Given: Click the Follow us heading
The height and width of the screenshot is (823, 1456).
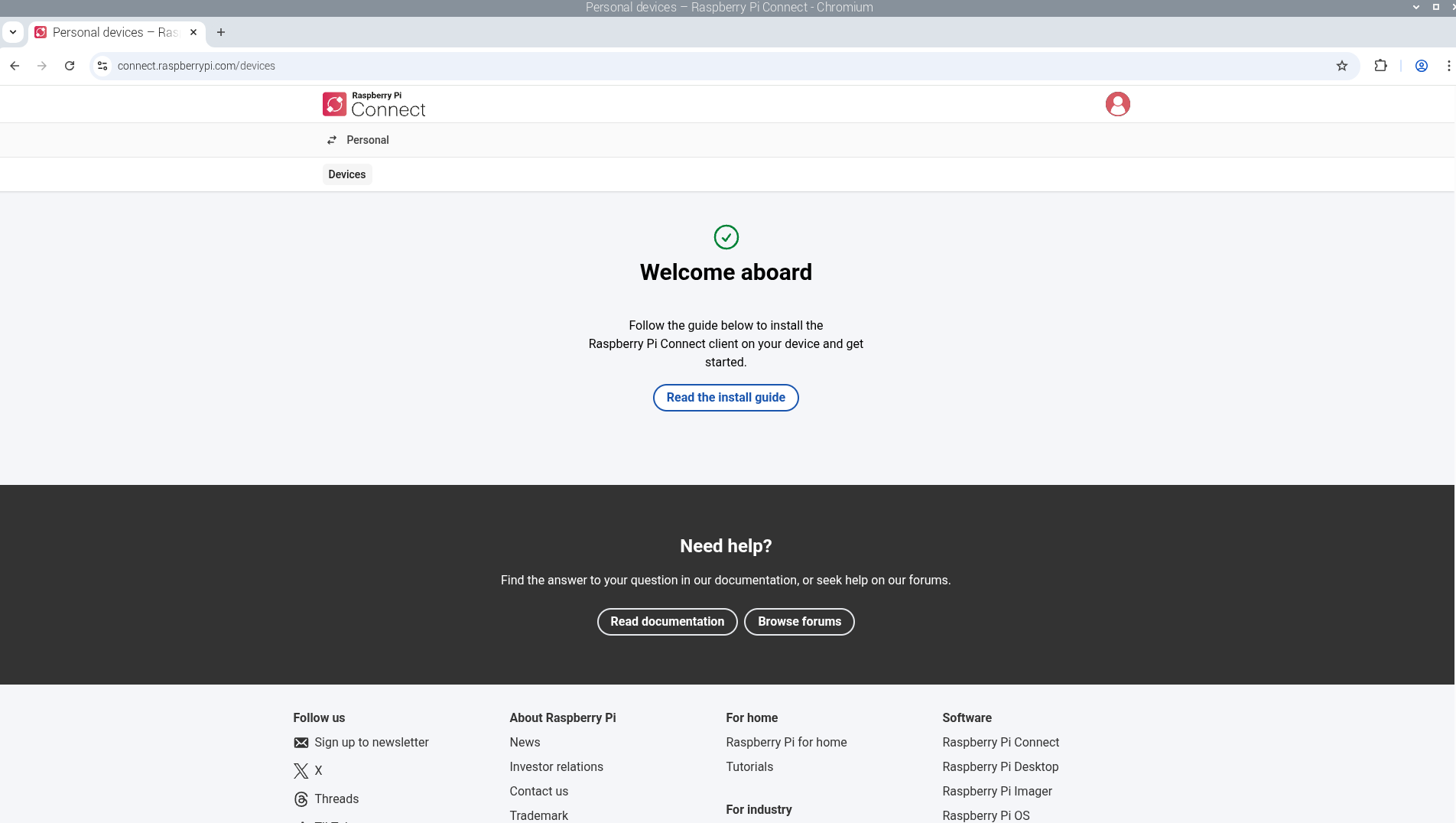Looking at the screenshot, I should [319, 718].
